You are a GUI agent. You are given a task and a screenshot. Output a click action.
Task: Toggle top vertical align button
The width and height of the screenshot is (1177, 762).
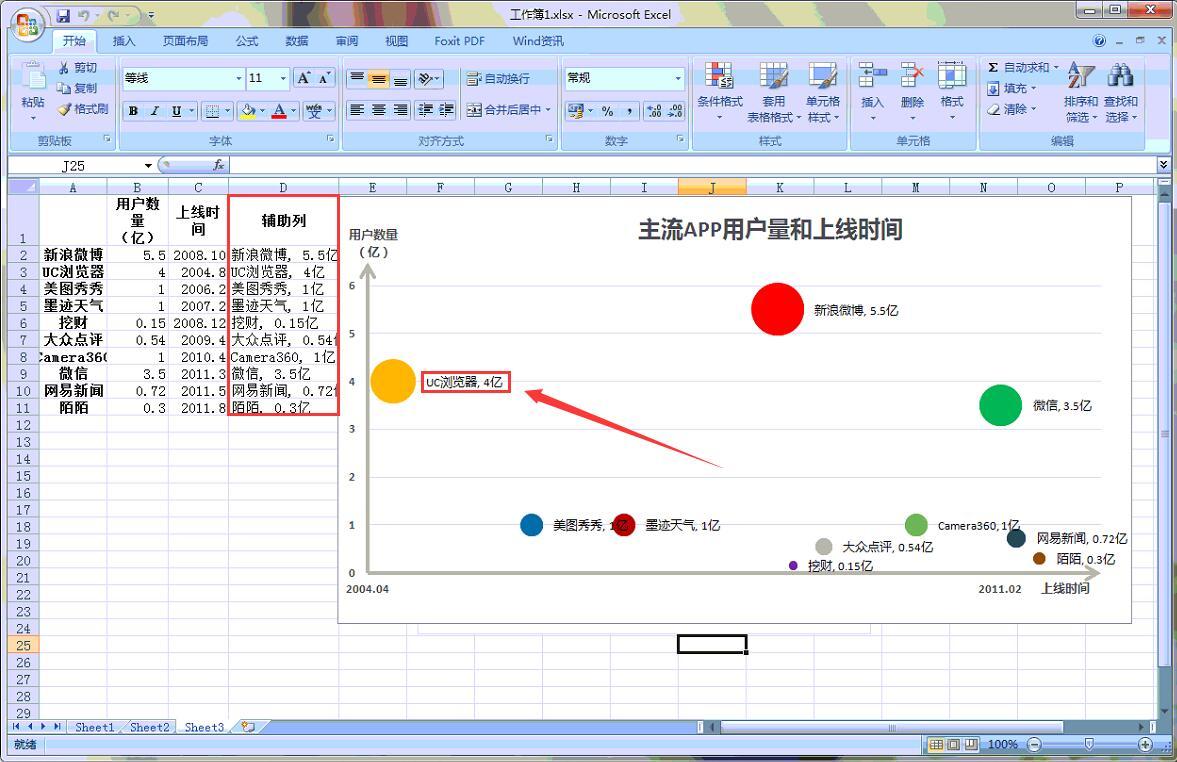357,78
